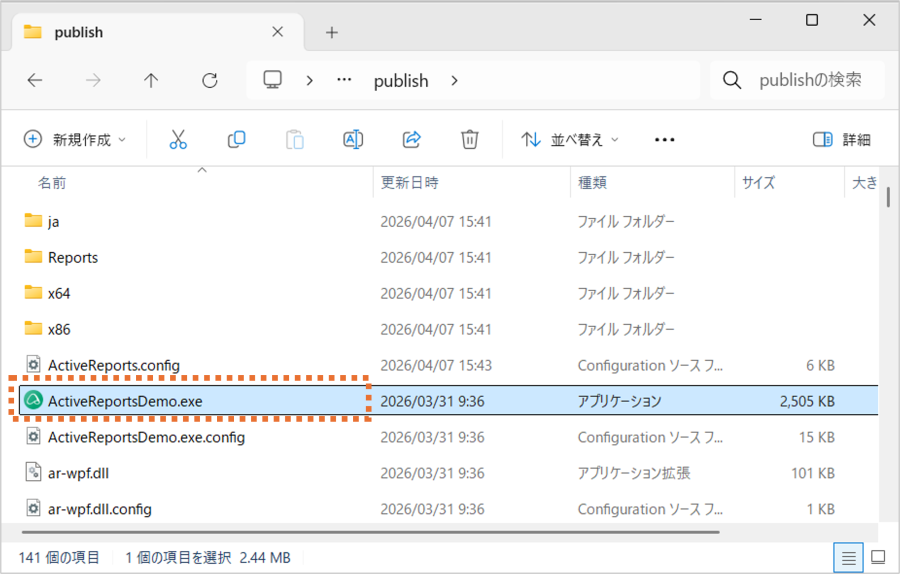Sort by the 更新日時 column header
The width and height of the screenshot is (900, 574).
coord(409,183)
